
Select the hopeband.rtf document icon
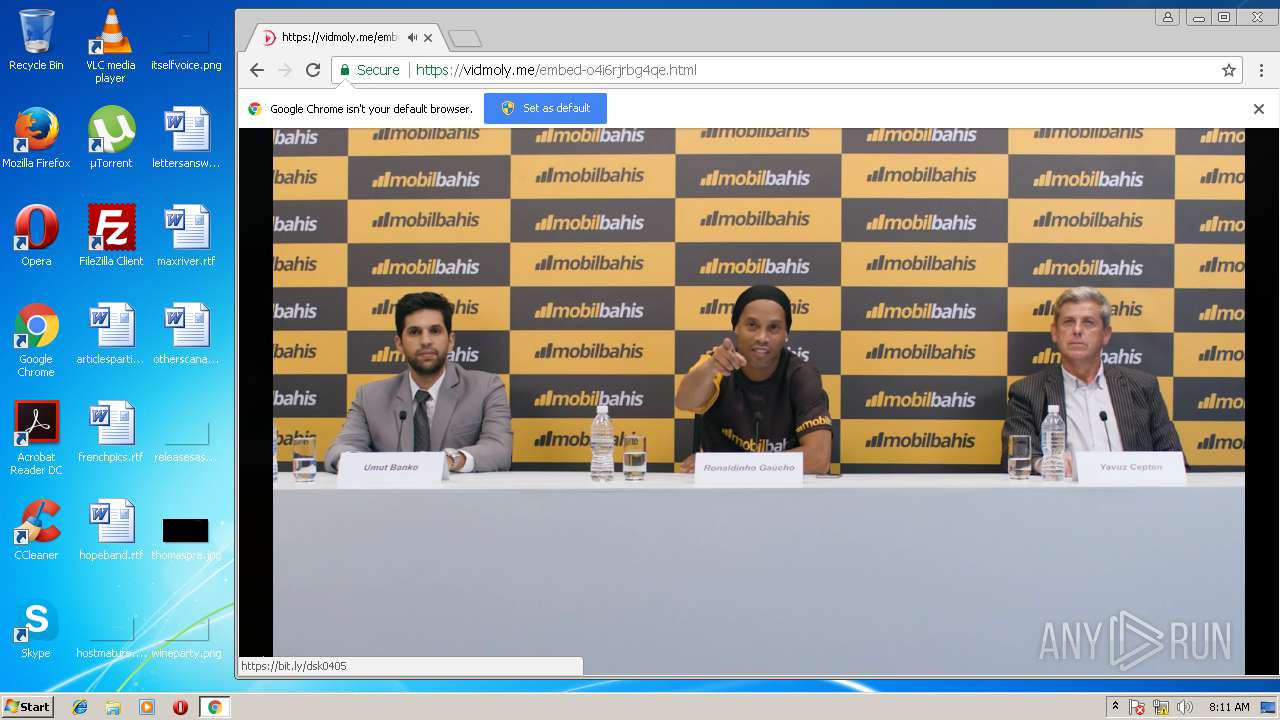(x=110, y=529)
